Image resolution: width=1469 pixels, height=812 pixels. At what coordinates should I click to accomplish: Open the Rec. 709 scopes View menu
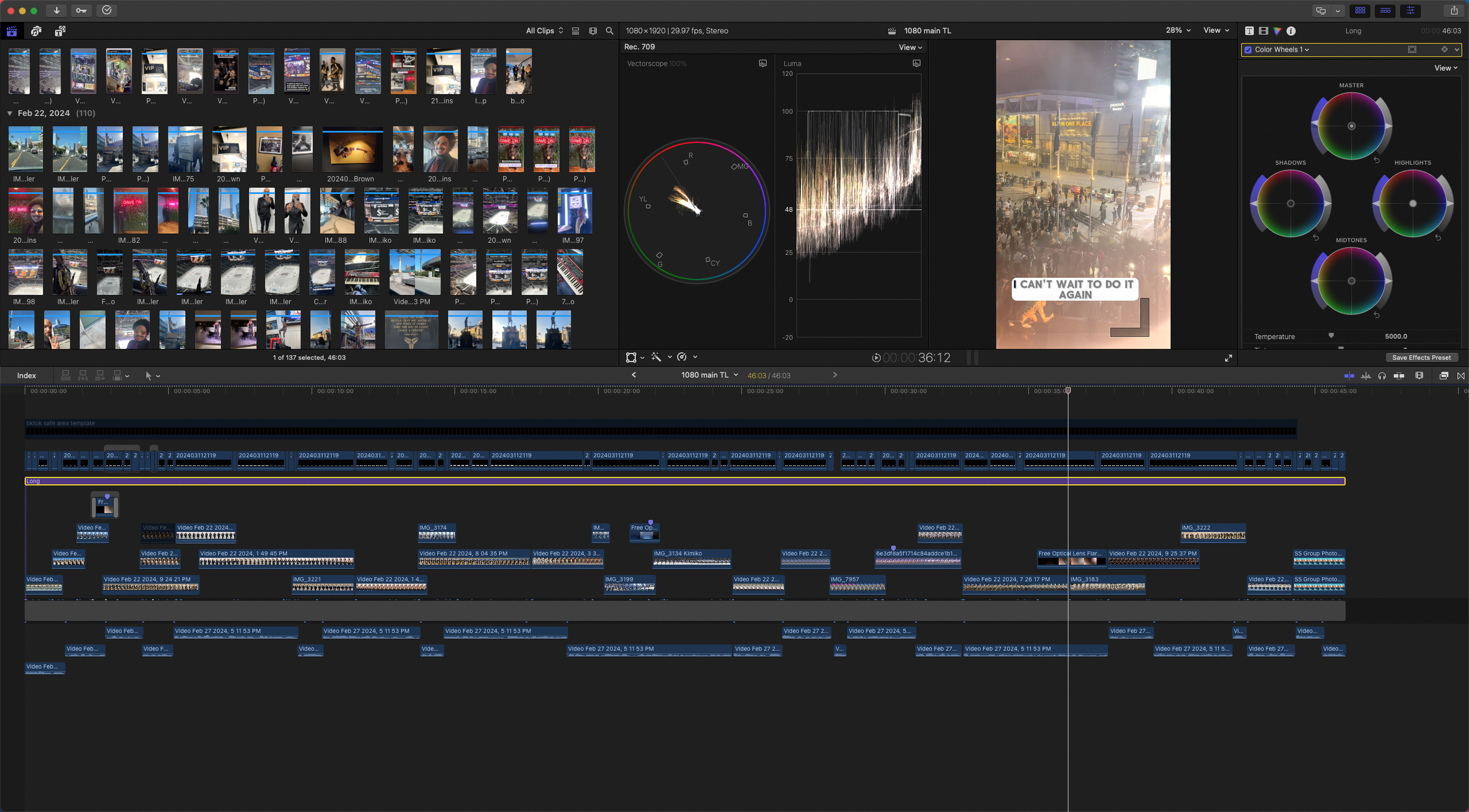pos(910,48)
